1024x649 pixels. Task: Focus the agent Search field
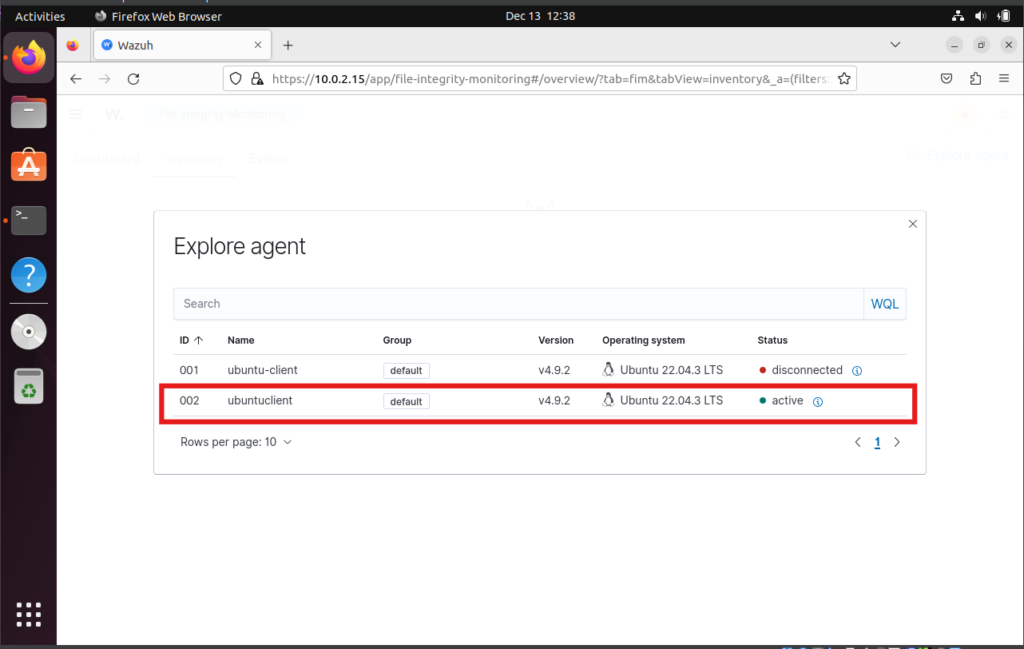coord(519,304)
